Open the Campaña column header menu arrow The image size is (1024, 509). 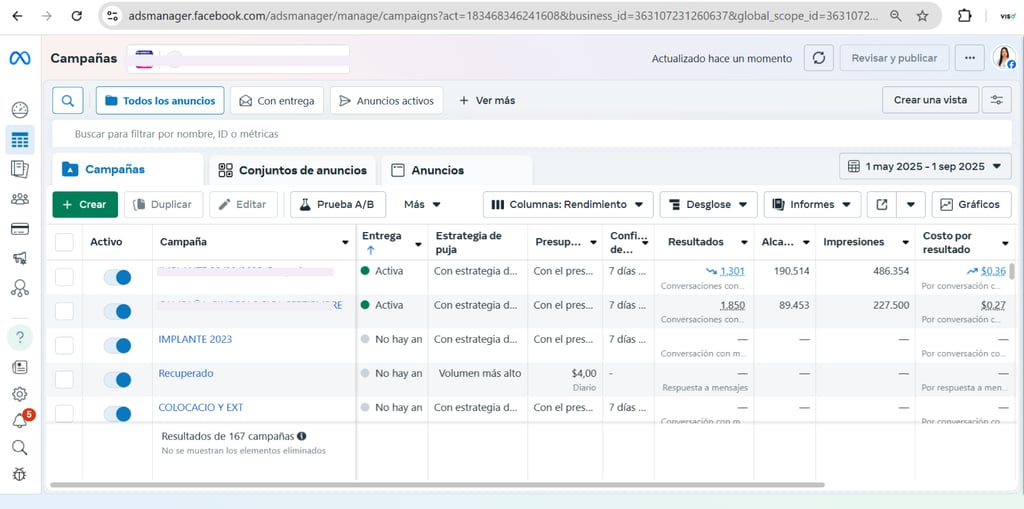[x=345, y=242]
